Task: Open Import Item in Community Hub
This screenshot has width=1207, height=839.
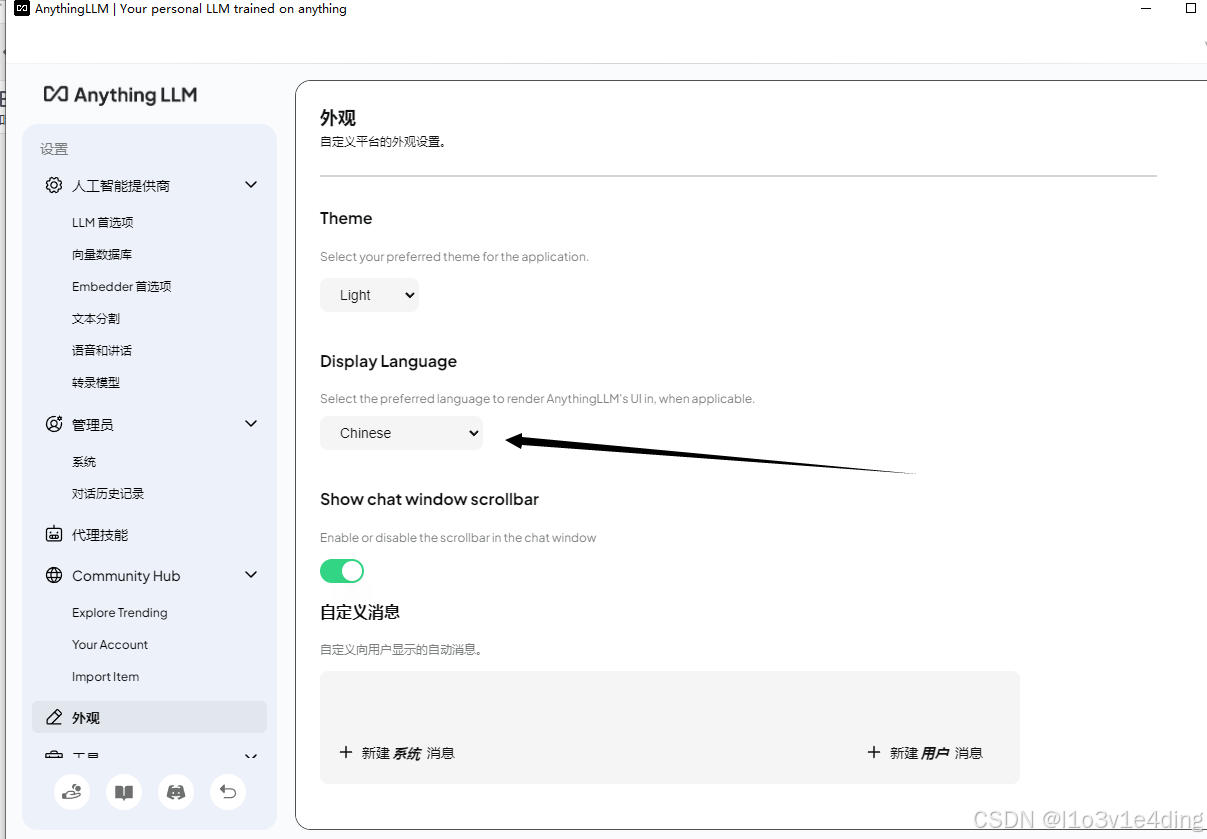Action: coord(105,676)
